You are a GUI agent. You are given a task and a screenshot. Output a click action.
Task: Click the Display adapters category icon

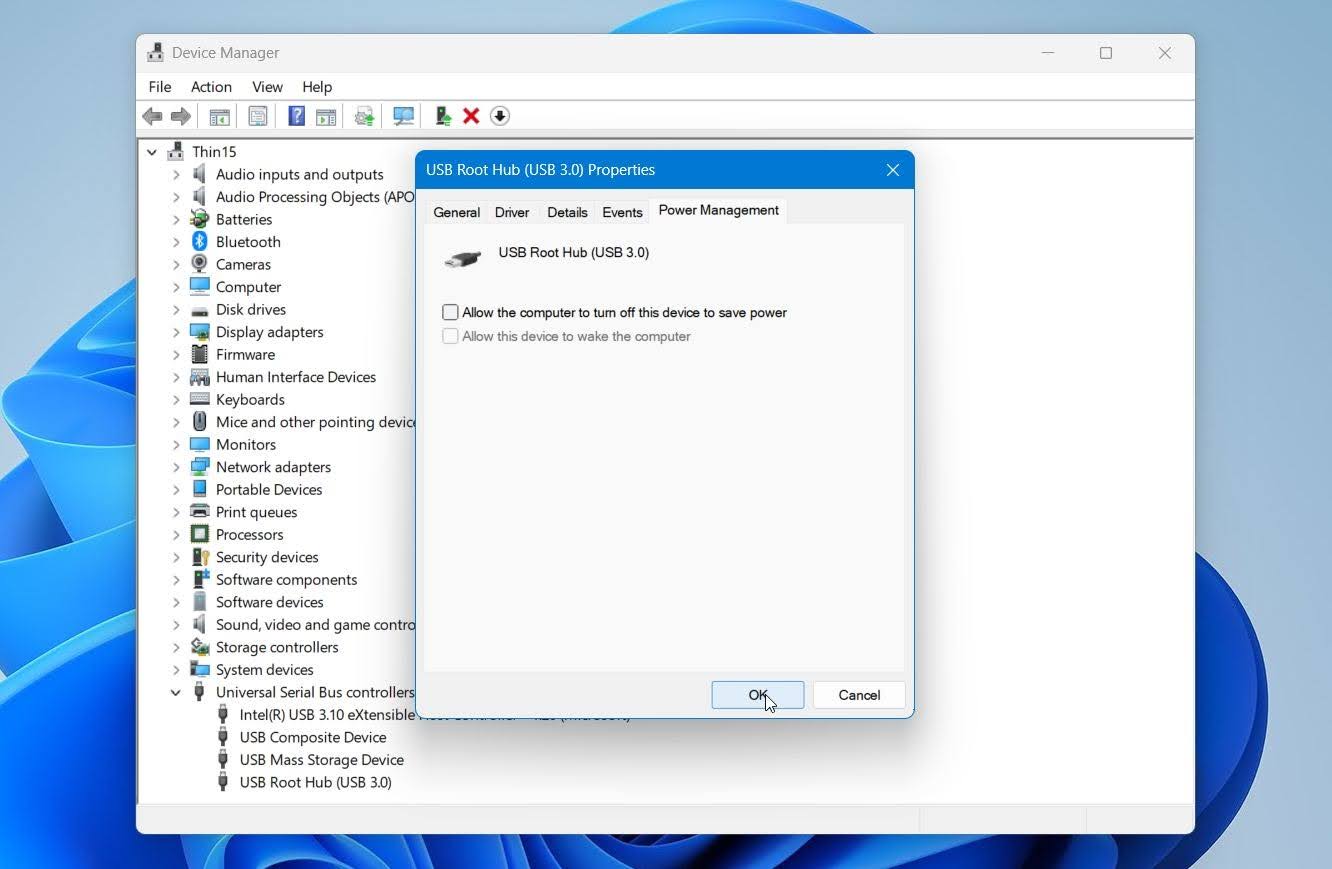point(200,332)
